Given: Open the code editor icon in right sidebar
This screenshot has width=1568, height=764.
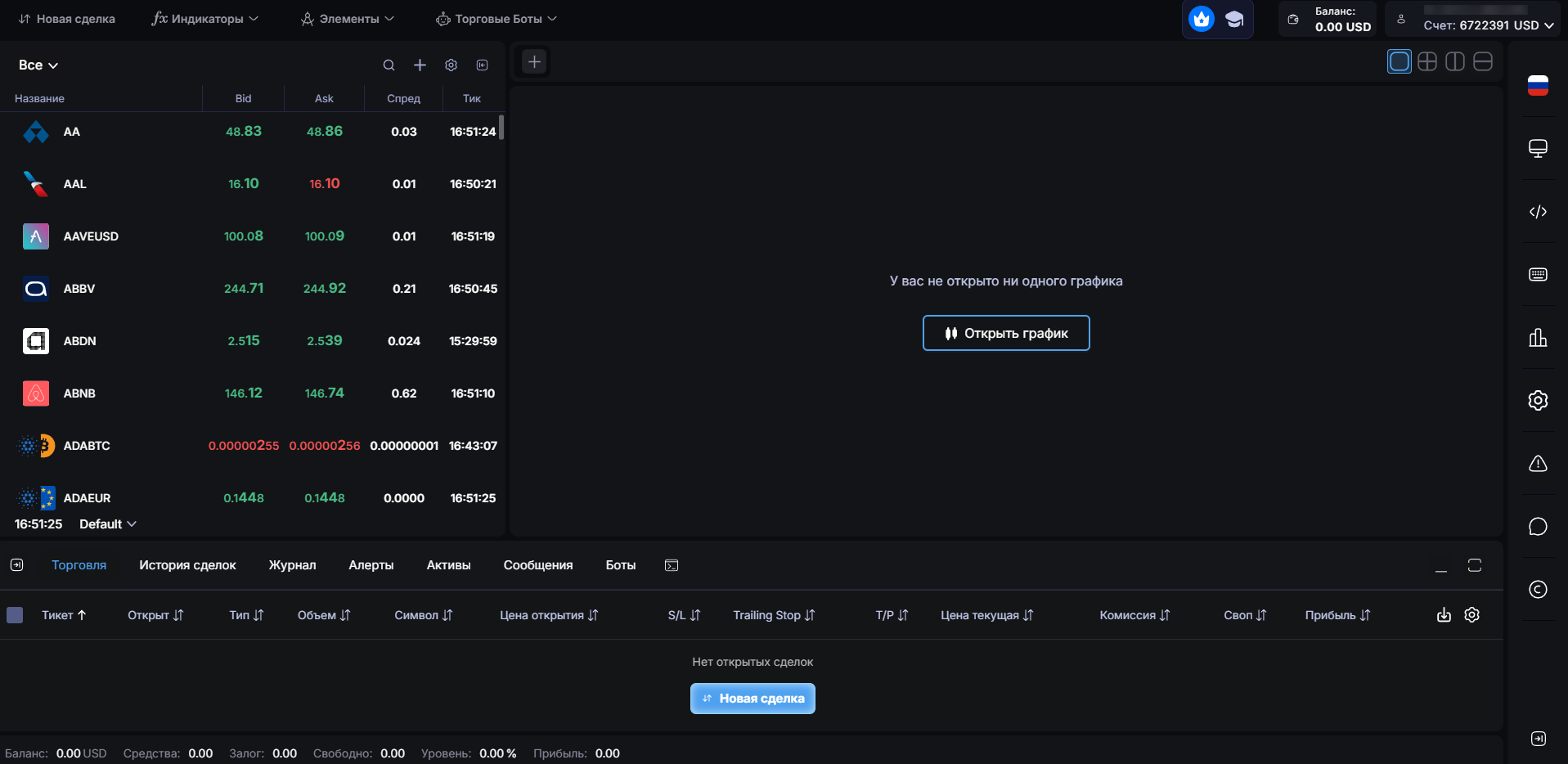Looking at the screenshot, I should pyautogui.click(x=1538, y=212).
